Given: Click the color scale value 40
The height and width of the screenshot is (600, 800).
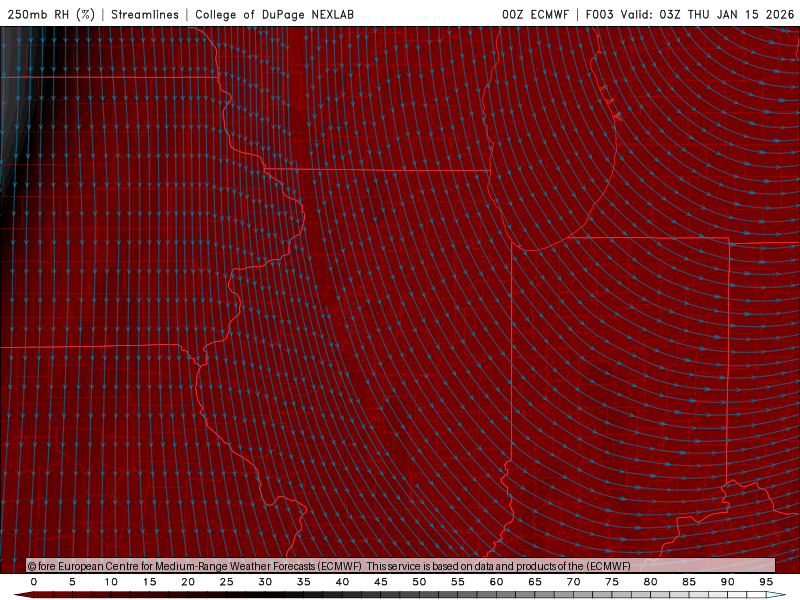Looking at the screenshot, I should point(342,582).
